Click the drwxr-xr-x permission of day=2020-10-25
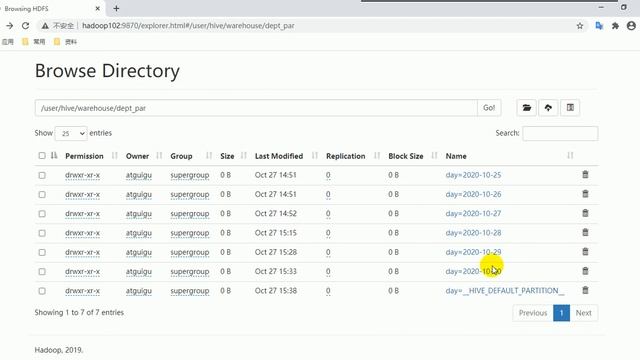This screenshot has width=640, height=360. pos(82,175)
